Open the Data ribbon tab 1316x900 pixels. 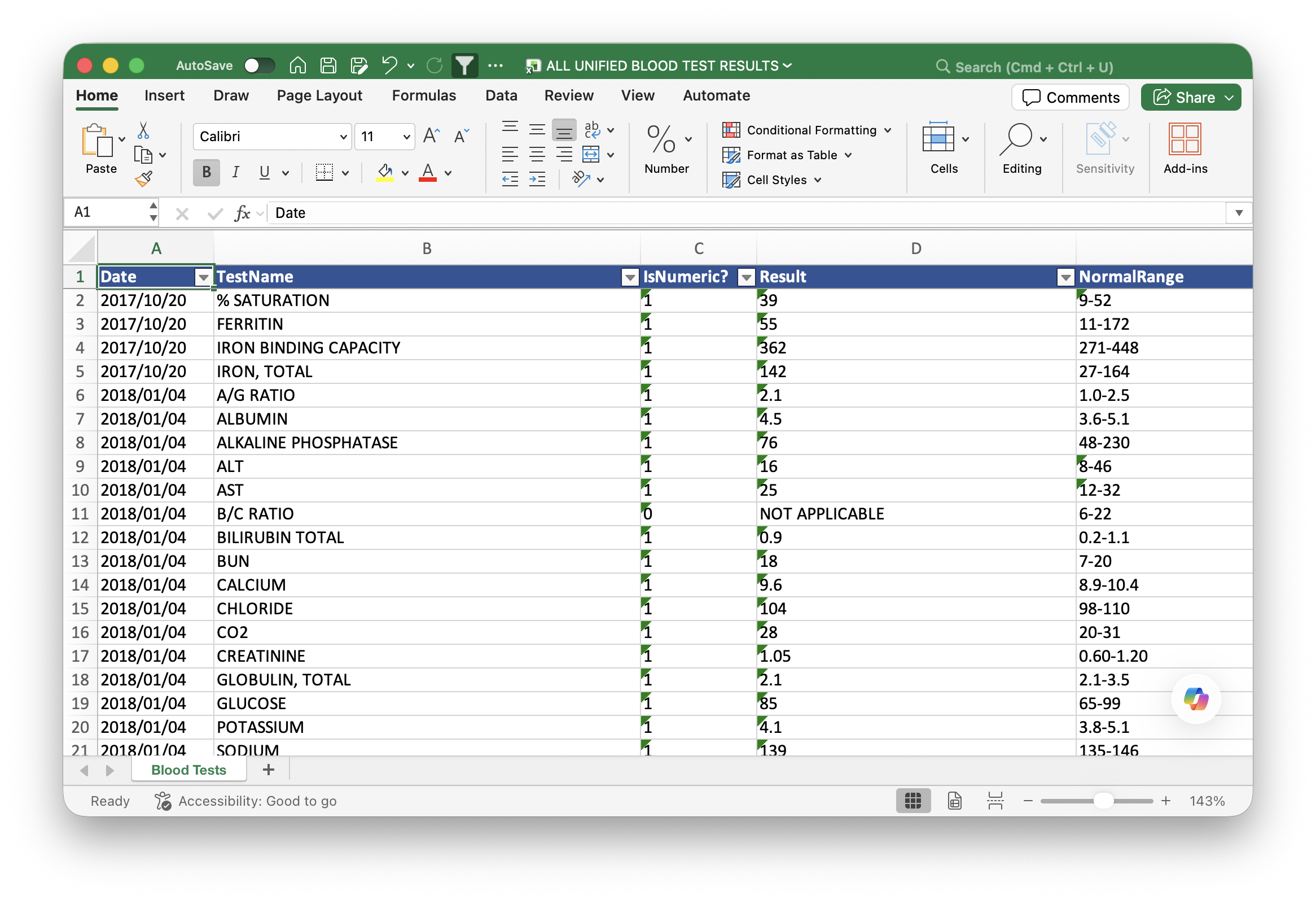click(501, 95)
